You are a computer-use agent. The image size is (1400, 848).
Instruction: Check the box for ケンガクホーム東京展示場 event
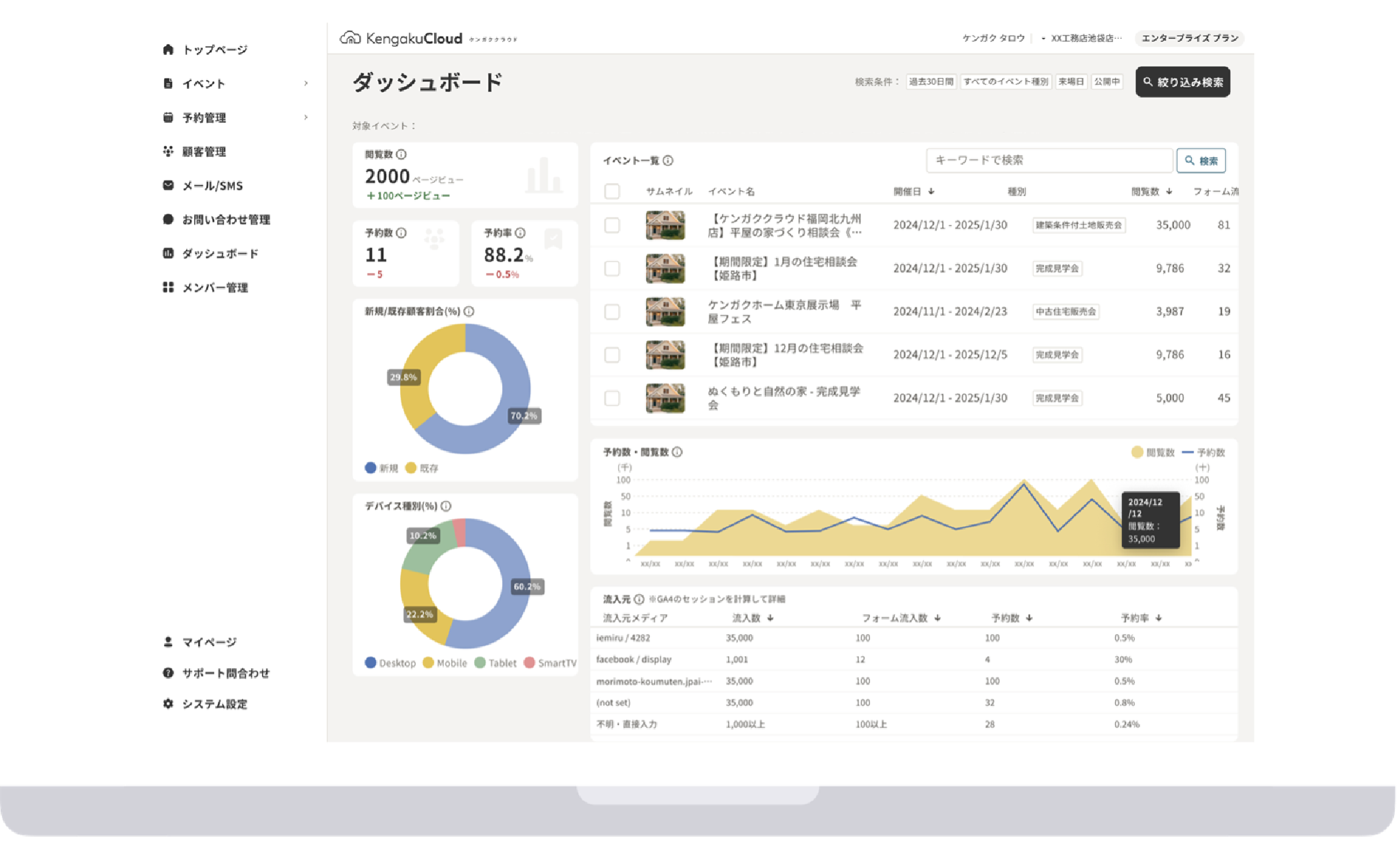[x=612, y=311]
